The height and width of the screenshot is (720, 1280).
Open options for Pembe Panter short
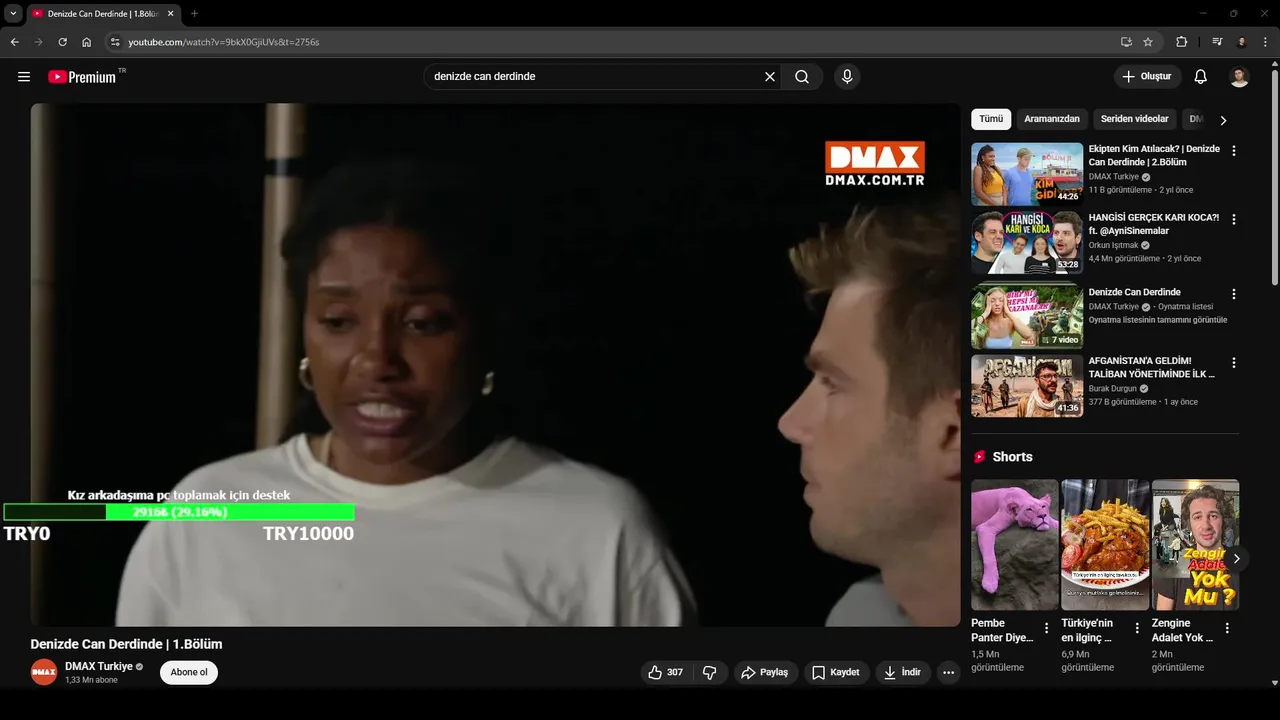(x=1047, y=629)
